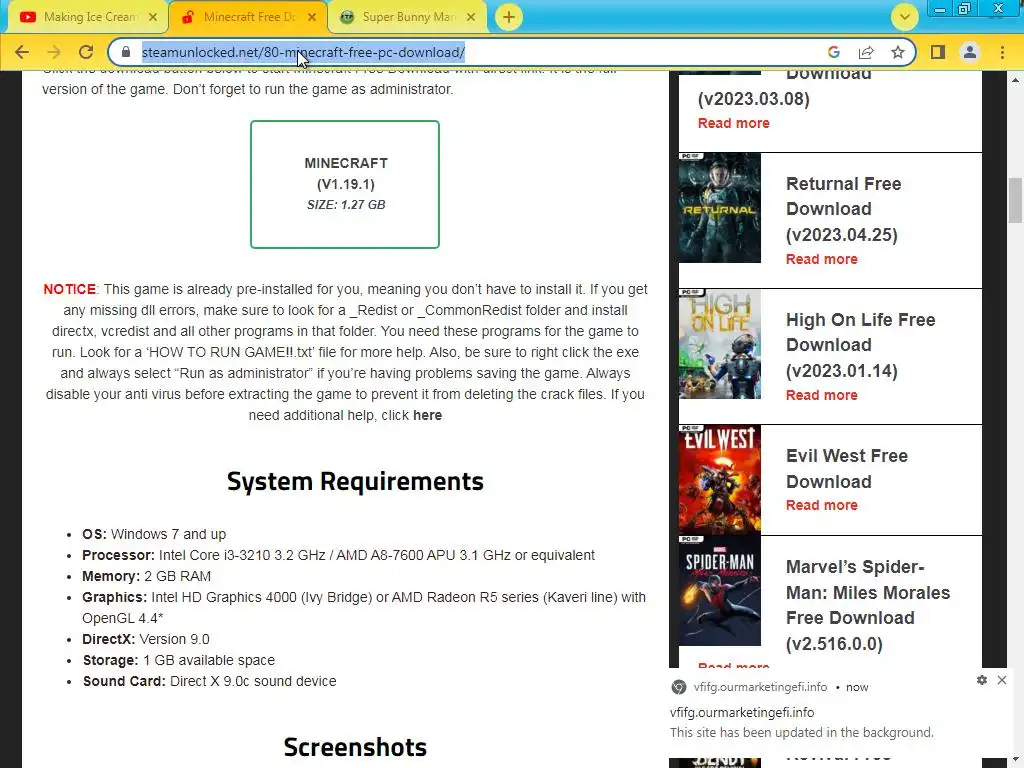Switch to the Super Bunny Man tab

(406, 17)
